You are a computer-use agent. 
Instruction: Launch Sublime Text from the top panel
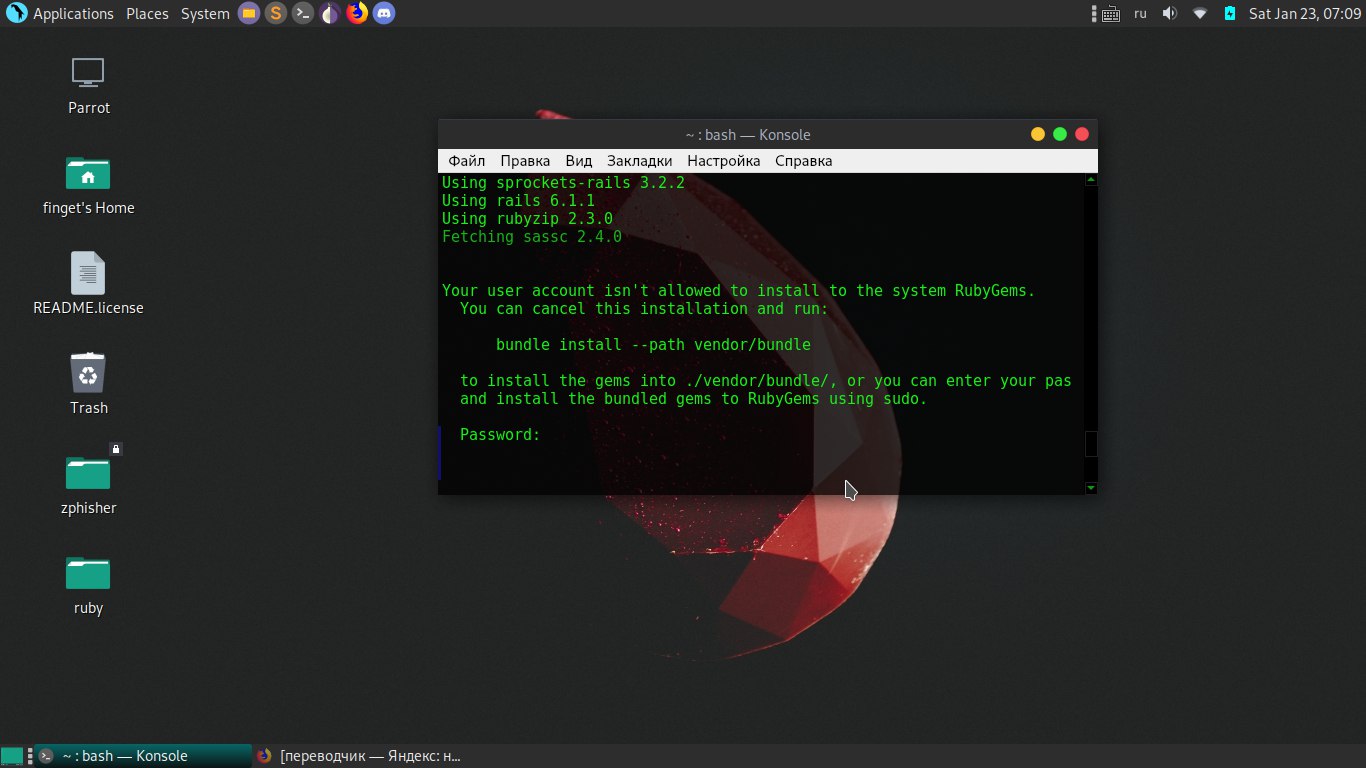(x=275, y=13)
